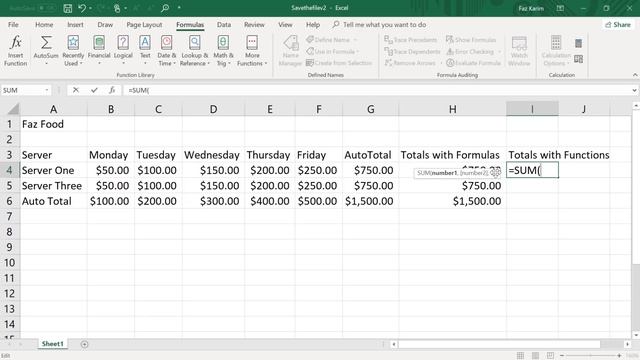This screenshot has height=360, width=640.
Task: Click the magnifier icon in quick access toolbar
Action: pos(165,8)
